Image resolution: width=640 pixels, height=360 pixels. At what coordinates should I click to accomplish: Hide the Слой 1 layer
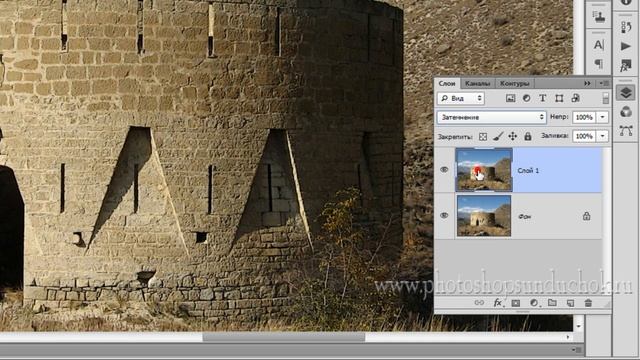tap(444, 170)
